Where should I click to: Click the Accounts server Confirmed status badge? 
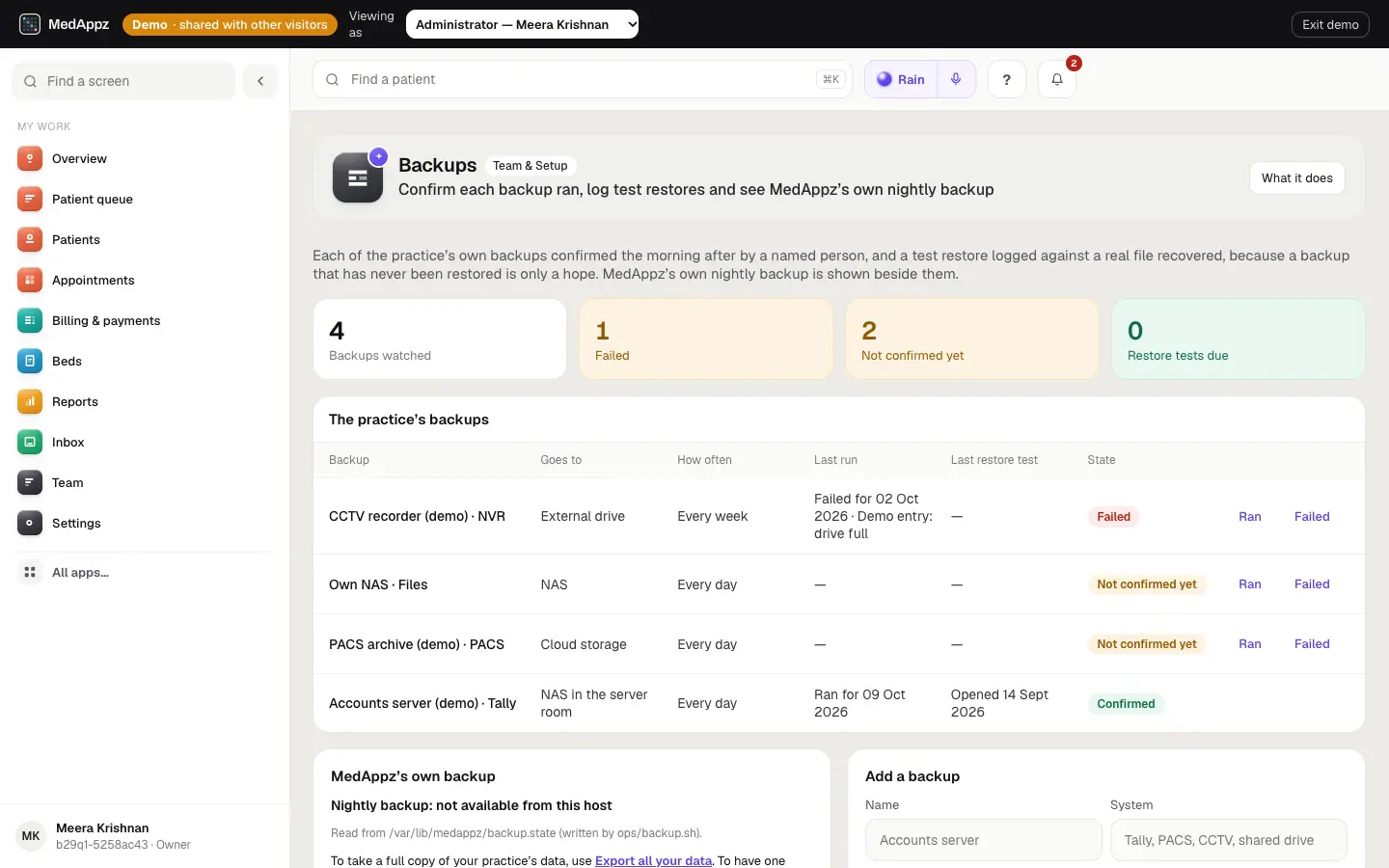[1126, 704]
